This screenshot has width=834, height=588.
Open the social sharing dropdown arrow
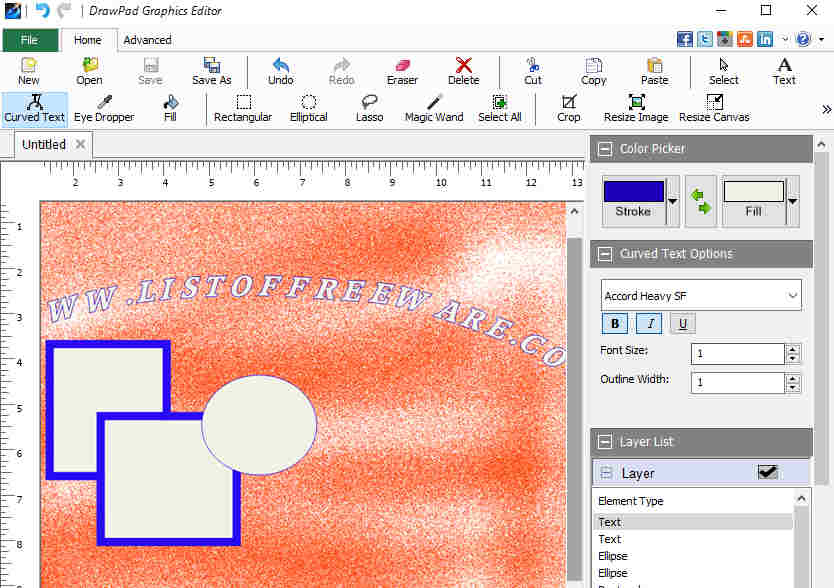pos(785,39)
